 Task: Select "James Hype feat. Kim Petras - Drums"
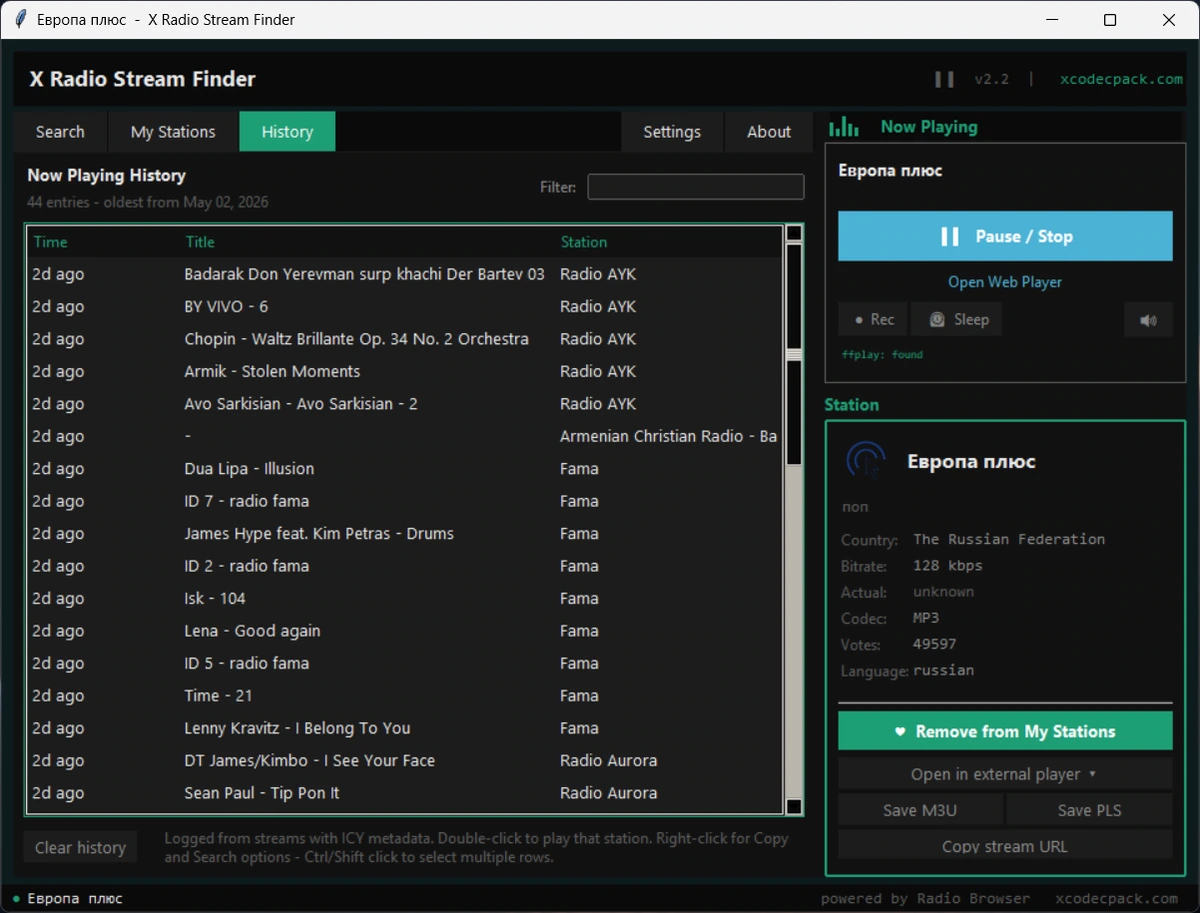point(405,534)
